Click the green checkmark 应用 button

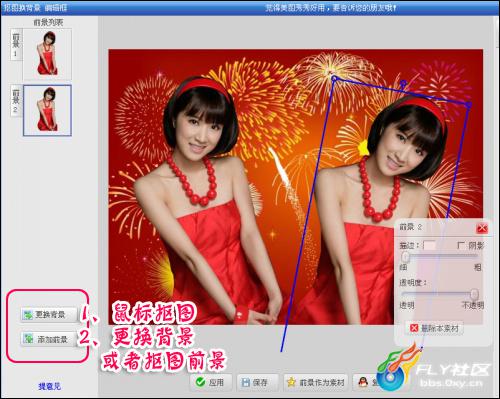(x=211, y=382)
